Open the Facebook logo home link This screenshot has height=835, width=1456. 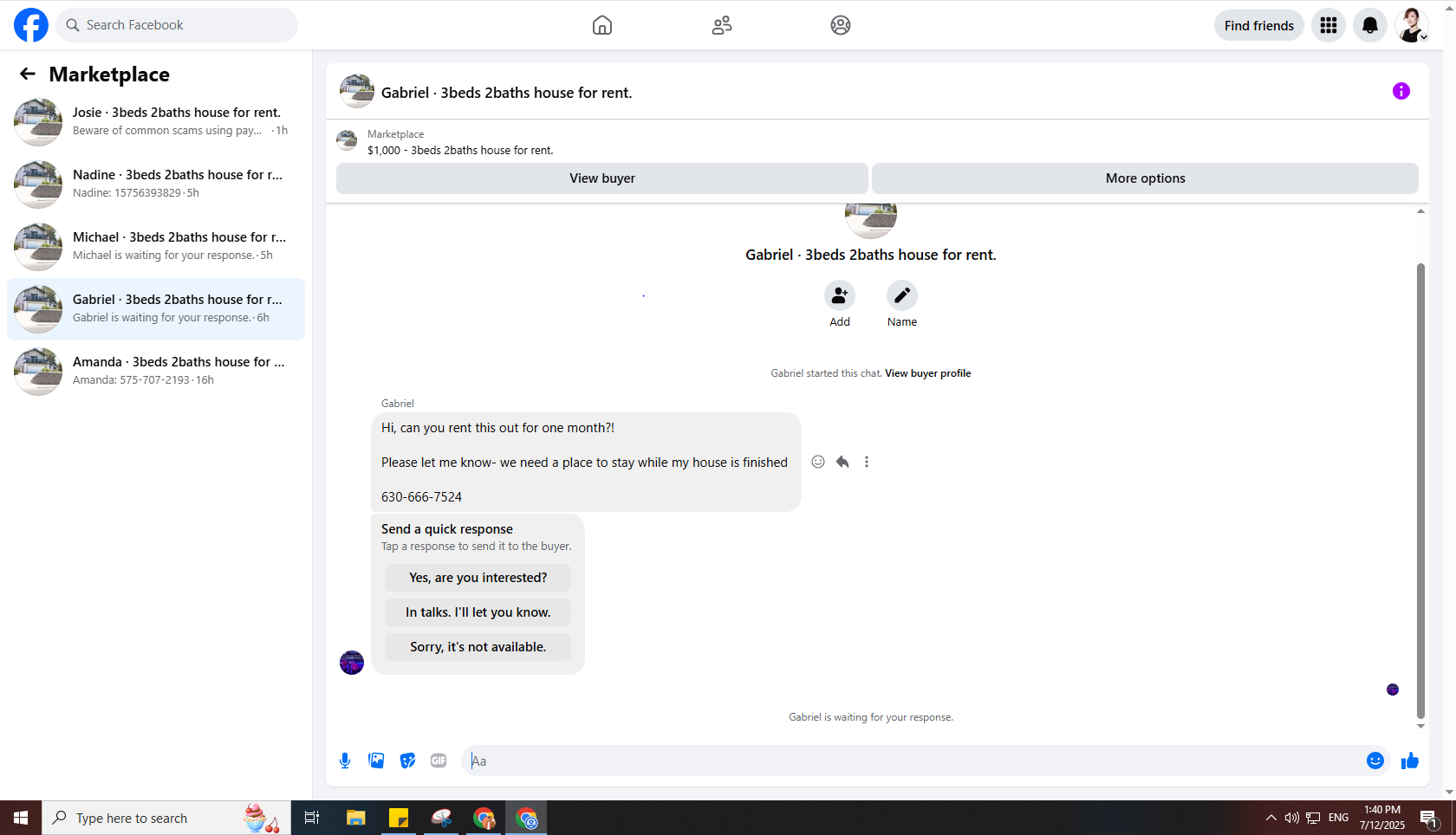click(x=31, y=25)
